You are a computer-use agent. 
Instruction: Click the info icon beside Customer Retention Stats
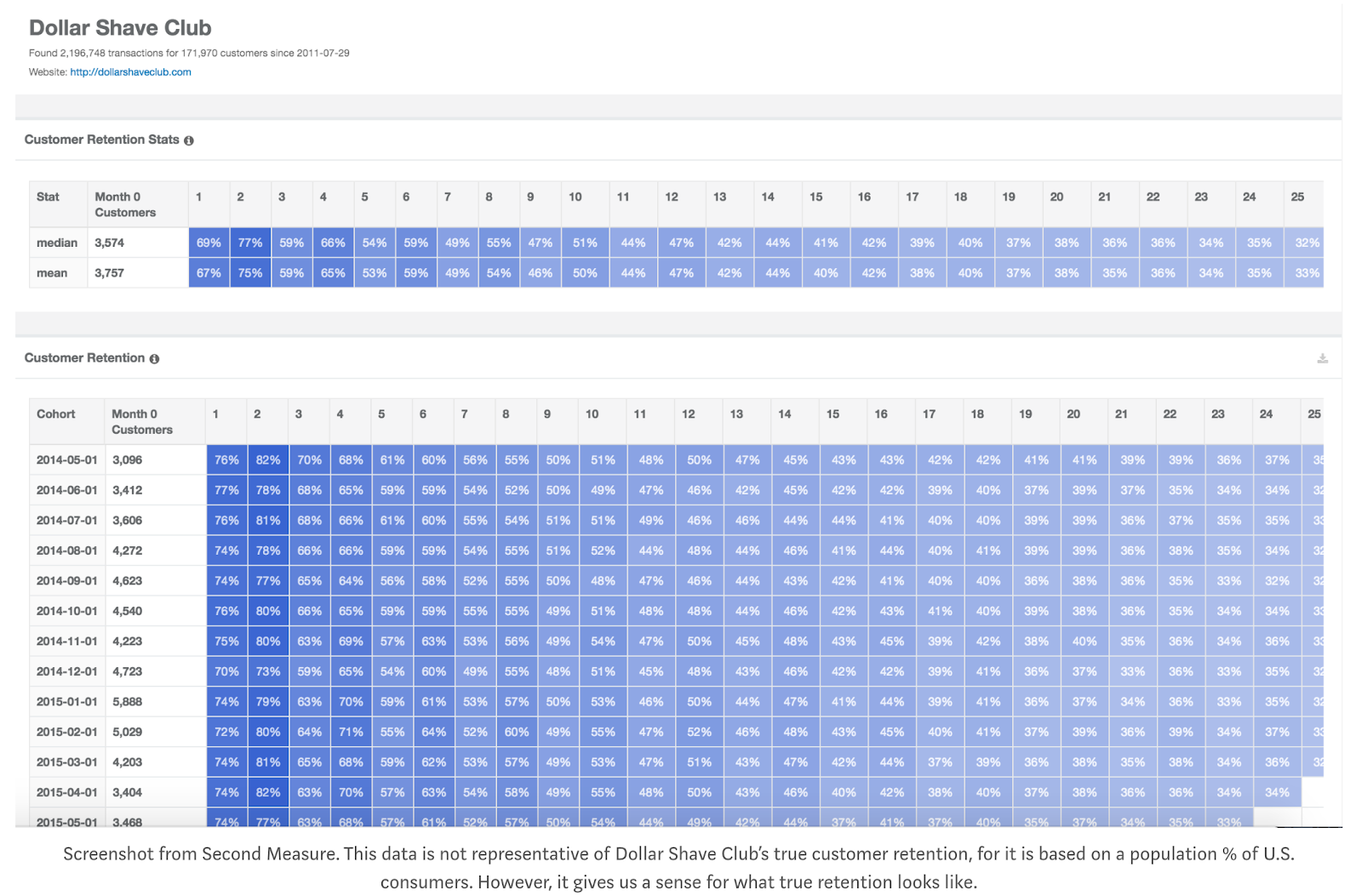[x=189, y=140]
